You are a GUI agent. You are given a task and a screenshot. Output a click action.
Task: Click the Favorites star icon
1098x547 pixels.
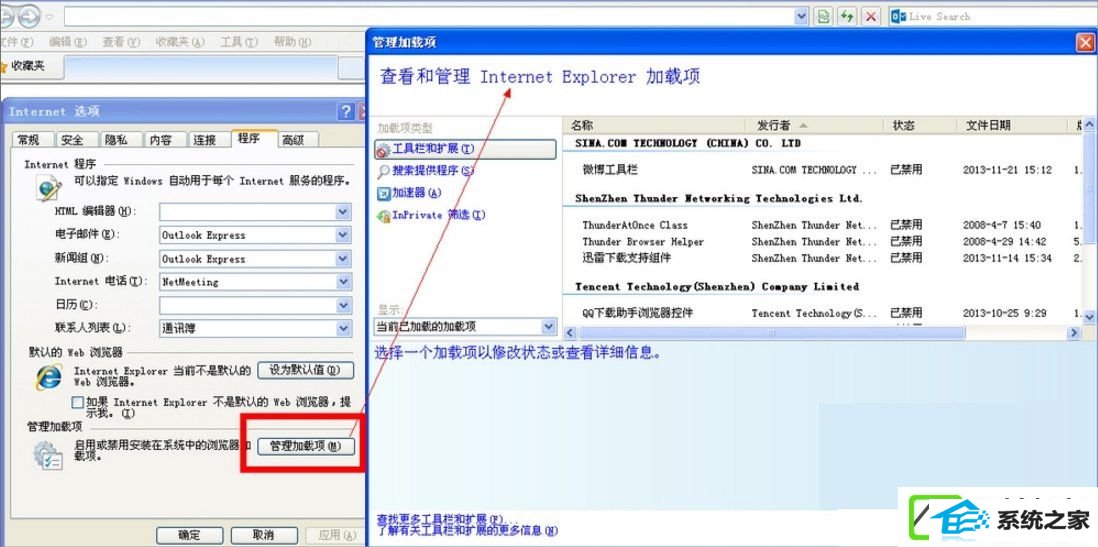pyautogui.click(x=2, y=66)
